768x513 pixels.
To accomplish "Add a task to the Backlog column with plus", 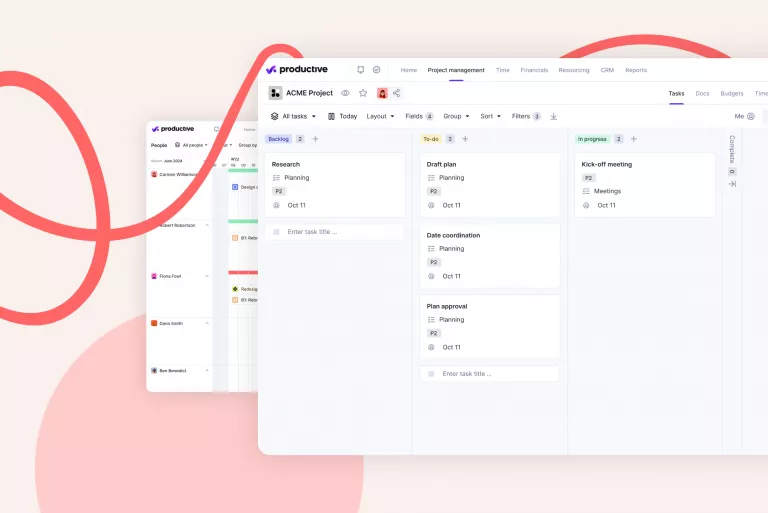I will coord(315,139).
